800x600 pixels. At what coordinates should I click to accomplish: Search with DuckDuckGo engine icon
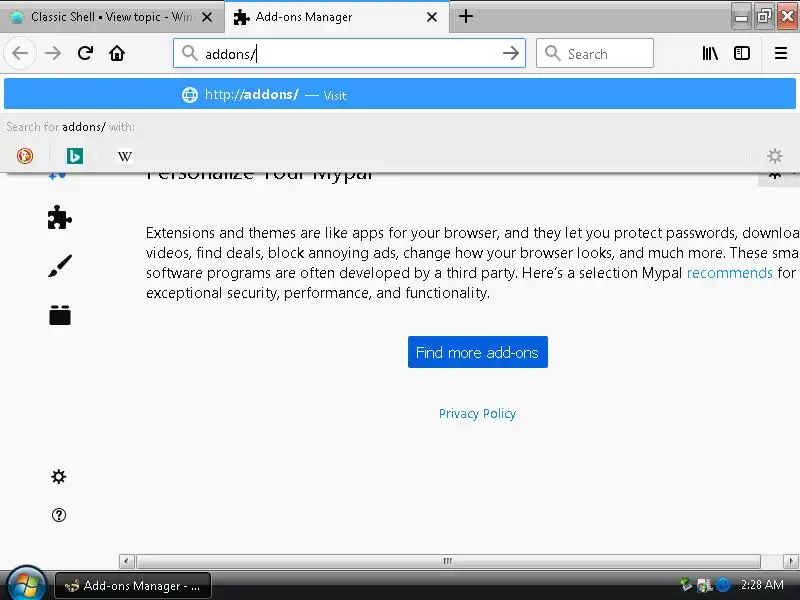pos(25,156)
